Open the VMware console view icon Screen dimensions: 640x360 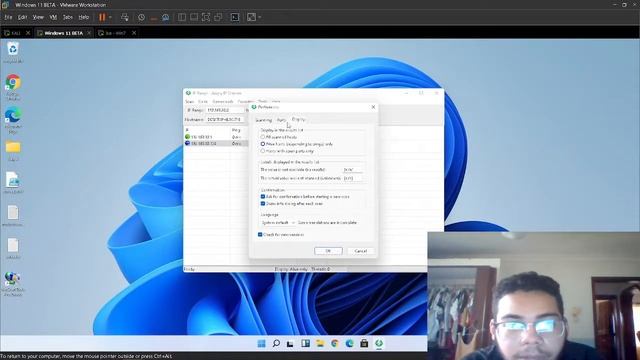coord(235,17)
